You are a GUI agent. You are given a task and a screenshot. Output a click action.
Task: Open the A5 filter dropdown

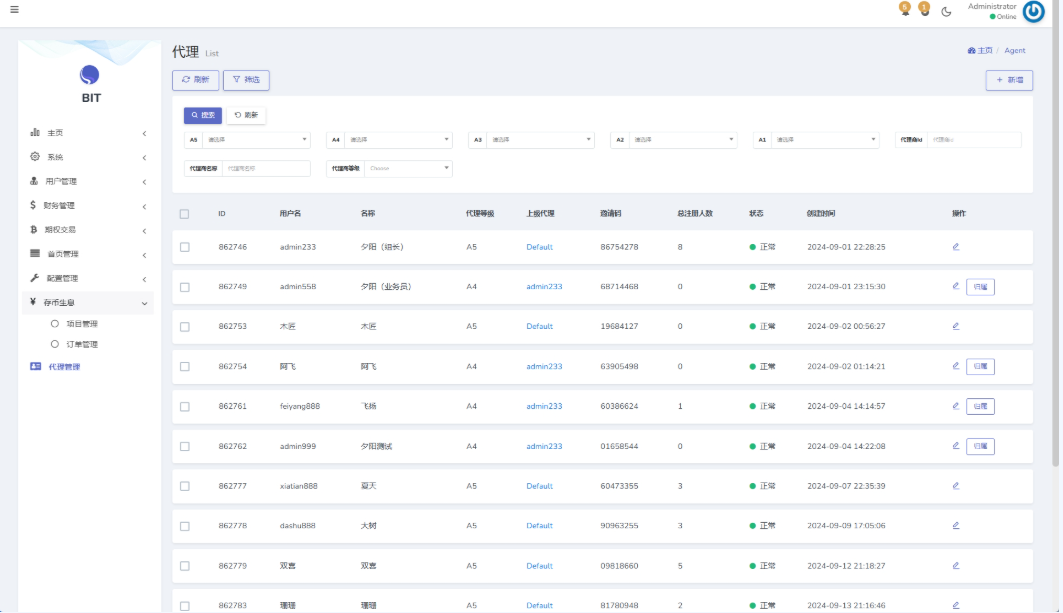pos(258,140)
